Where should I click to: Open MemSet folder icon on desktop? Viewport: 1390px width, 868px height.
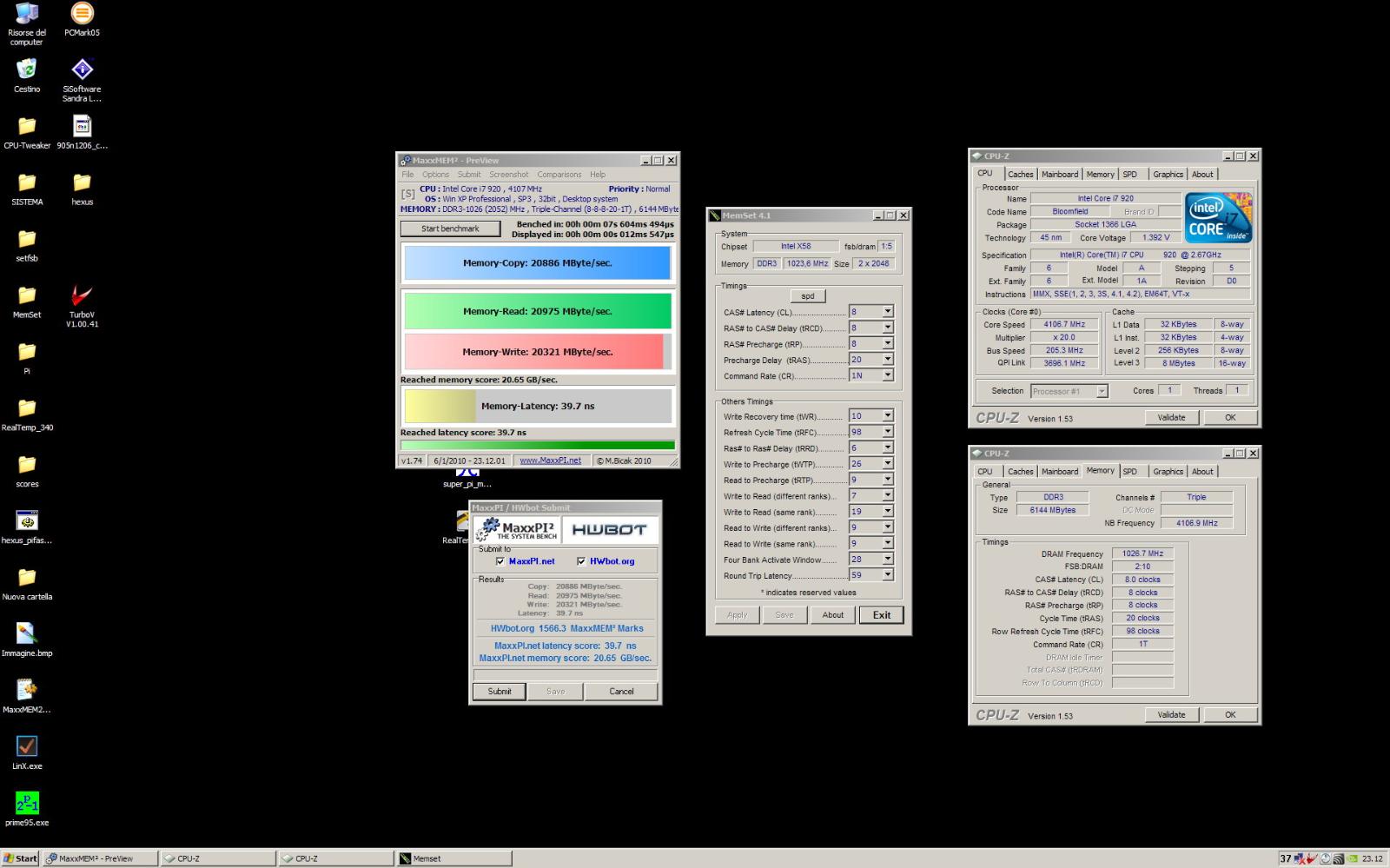[x=27, y=301]
